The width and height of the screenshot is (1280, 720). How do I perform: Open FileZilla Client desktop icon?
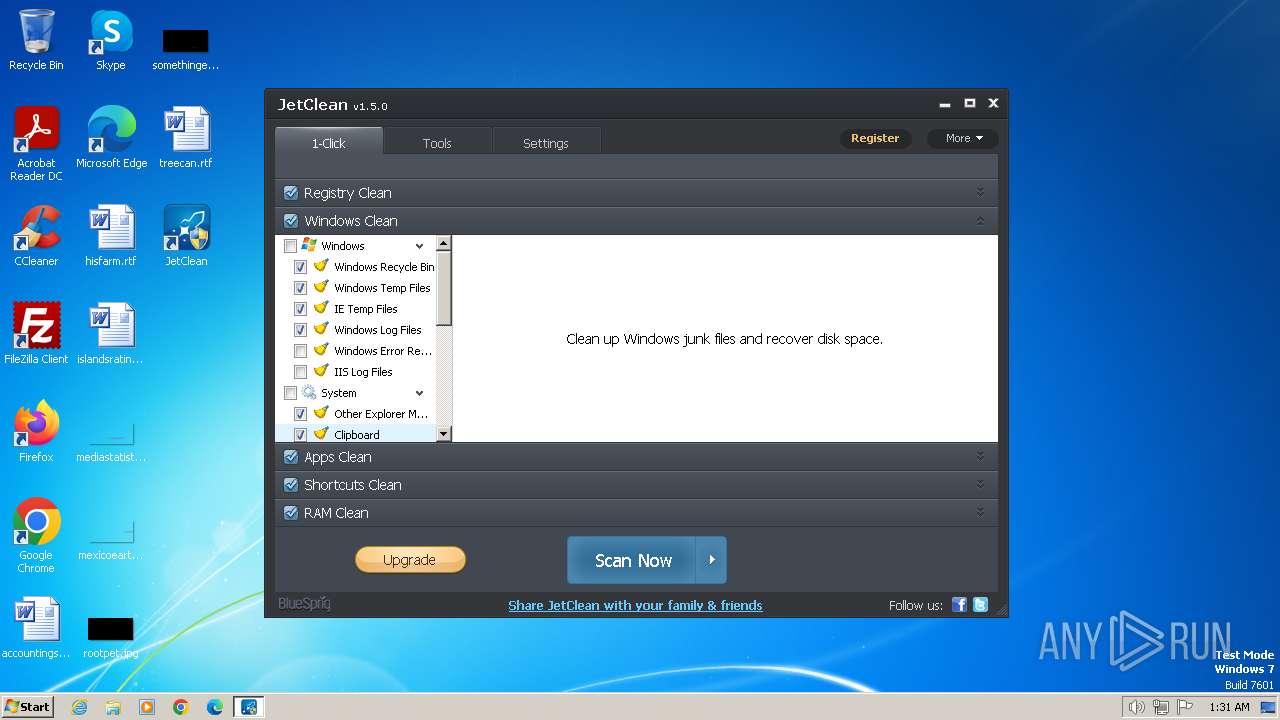click(36, 333)
